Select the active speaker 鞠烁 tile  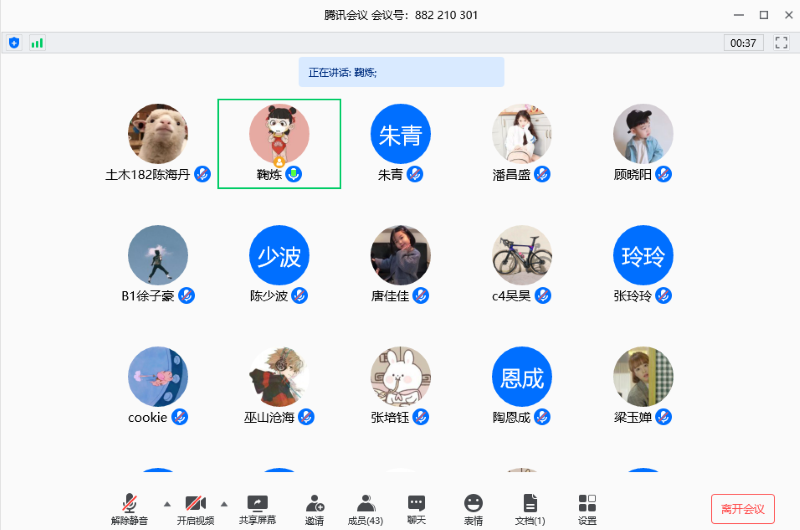click(x=279, y=143)
